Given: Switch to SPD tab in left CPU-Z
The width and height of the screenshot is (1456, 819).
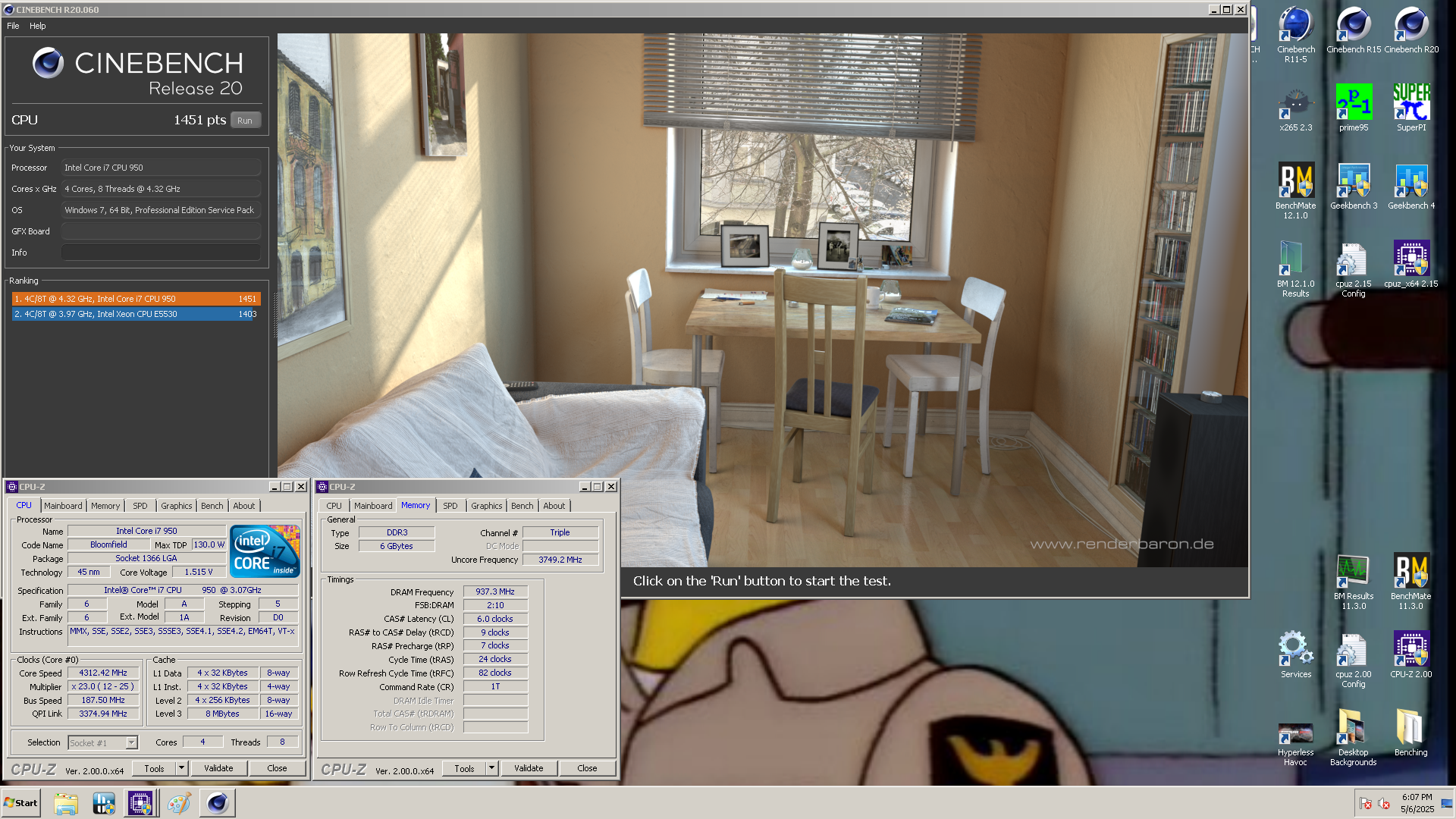Looking at the screenshot, I should pyautogui.click(x=140, y=506).
